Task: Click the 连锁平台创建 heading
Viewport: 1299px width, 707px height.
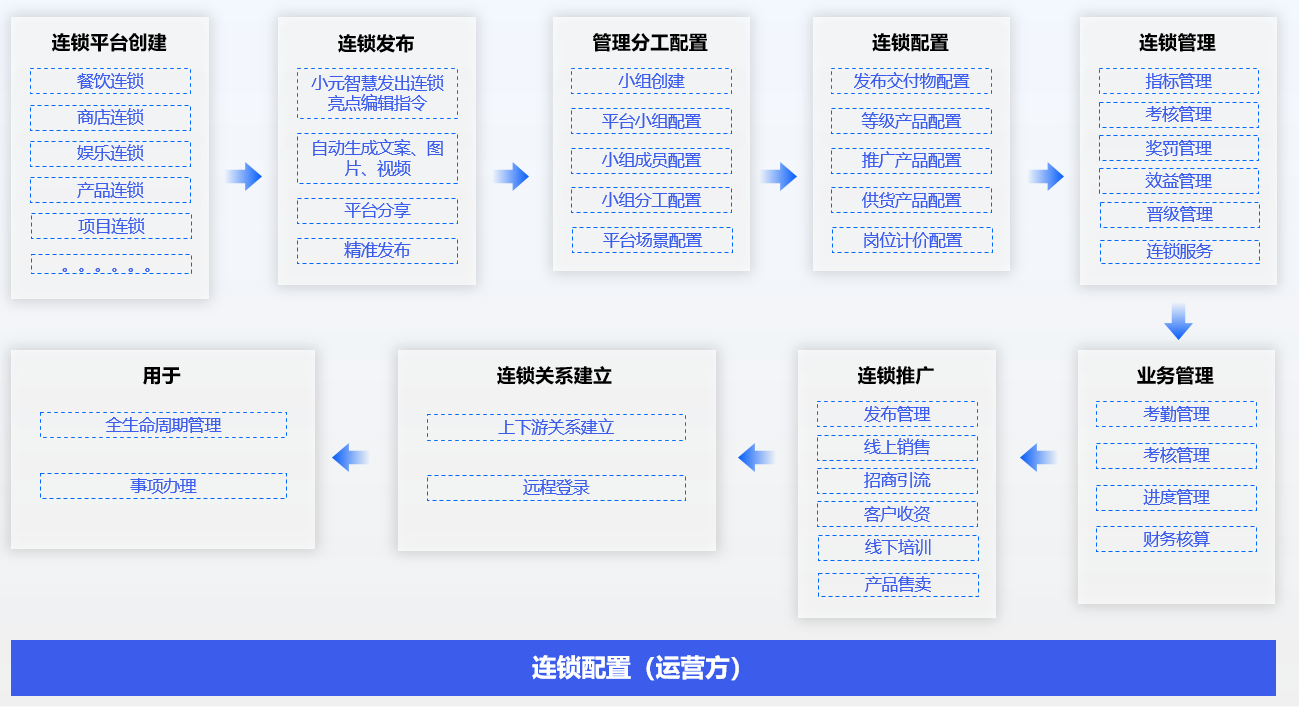Action: (x=110, y=43)
